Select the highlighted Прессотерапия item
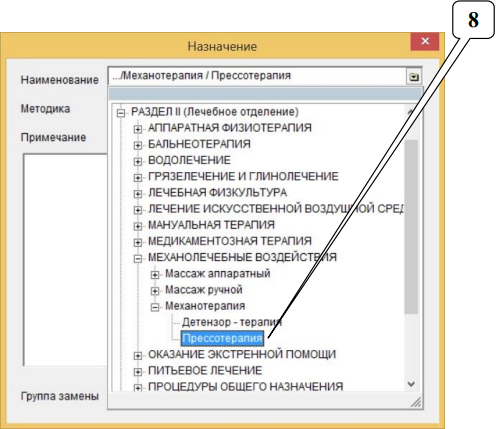Screen dimensions: 496x429 tap(222, 338)
